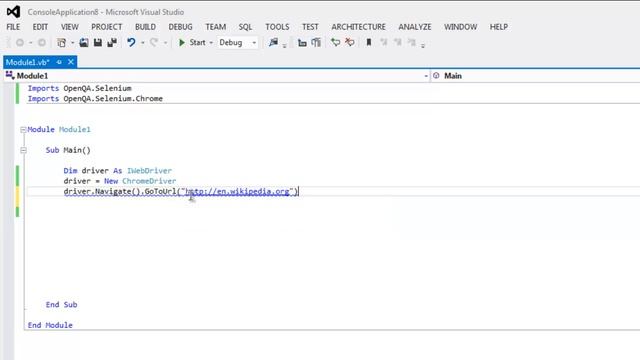Open the BUILD menu
The image size is (640, 360).
[145, 27]
